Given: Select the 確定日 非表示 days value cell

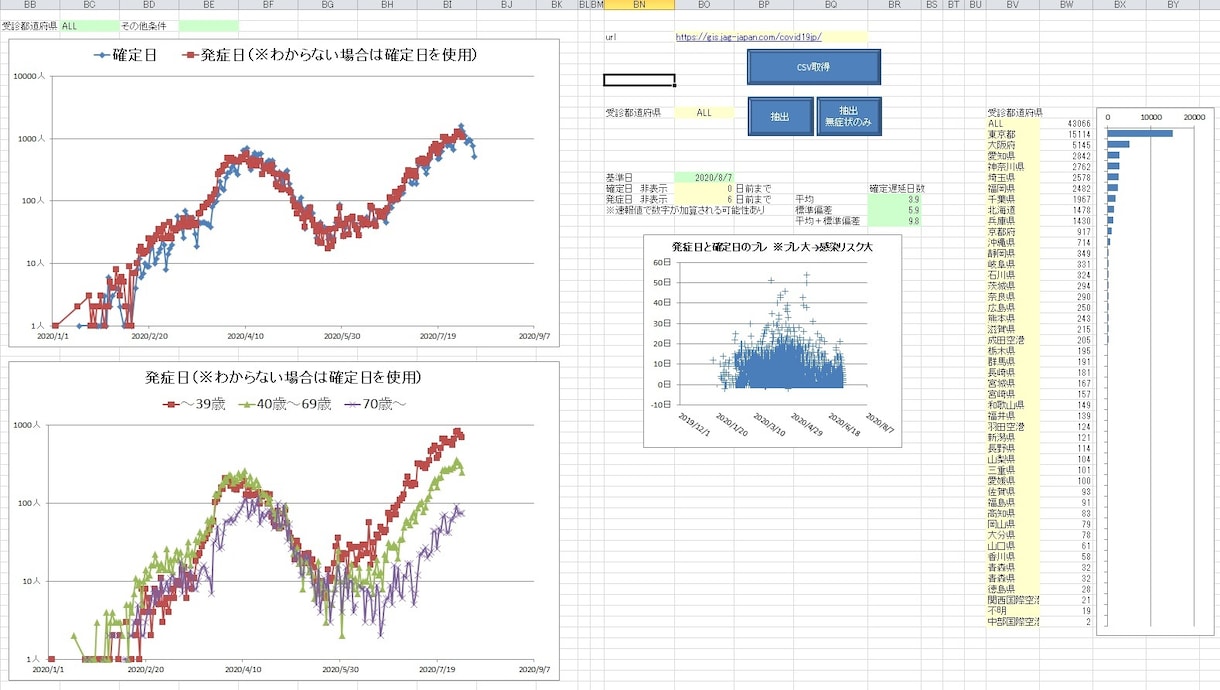Looking at the screenshot, I should [x=704, y=188].
